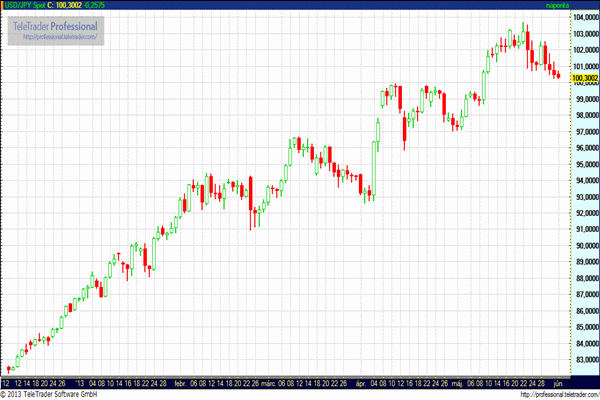600x400 pixels.
Task: Click the '12 year marker at axis start
Action: (7, 382)
